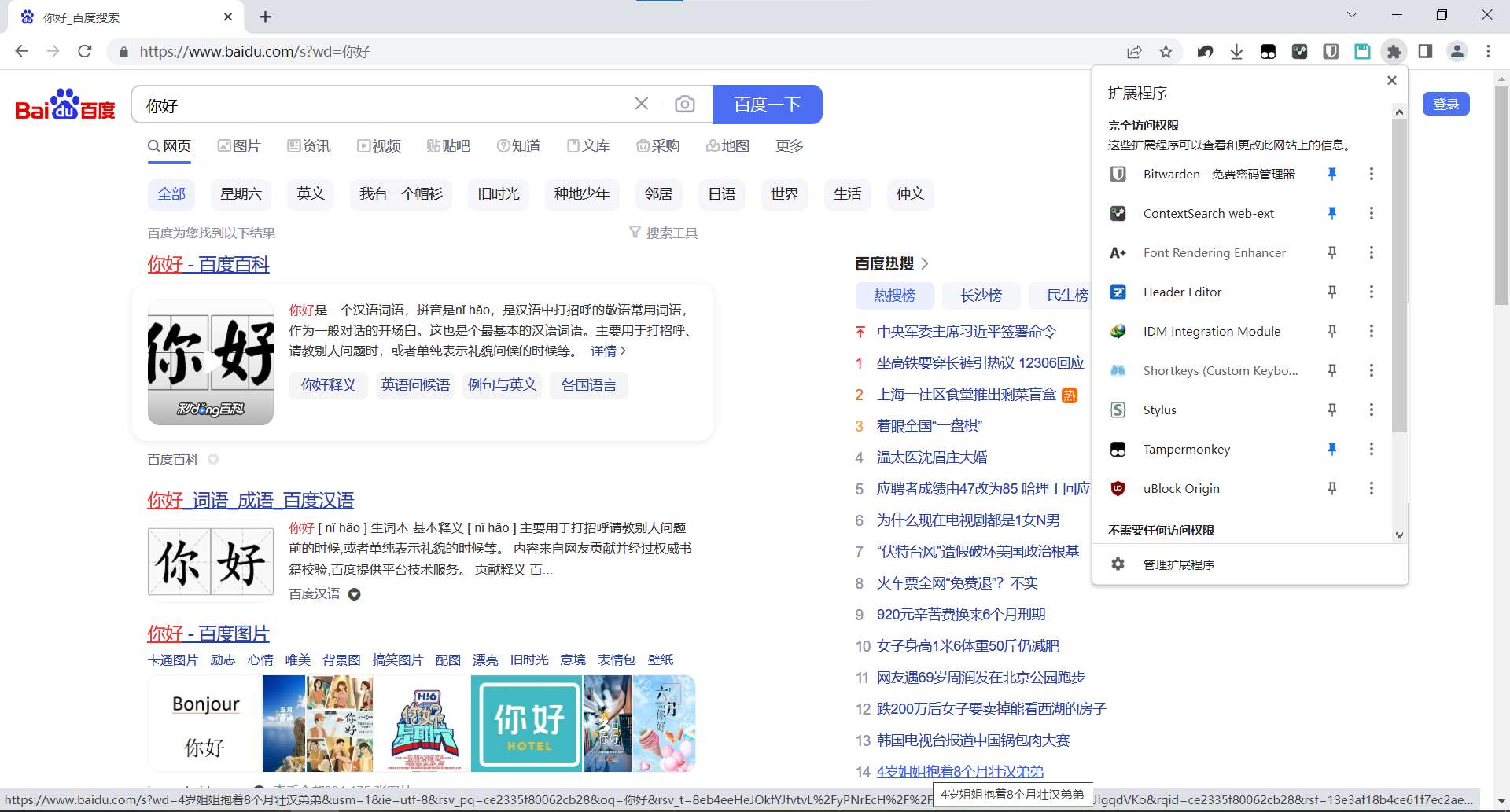This screenshot has height=812, width=1510.
Task: Click the Bitwarden toolbar extension icon
Action: pos(1331,52)
